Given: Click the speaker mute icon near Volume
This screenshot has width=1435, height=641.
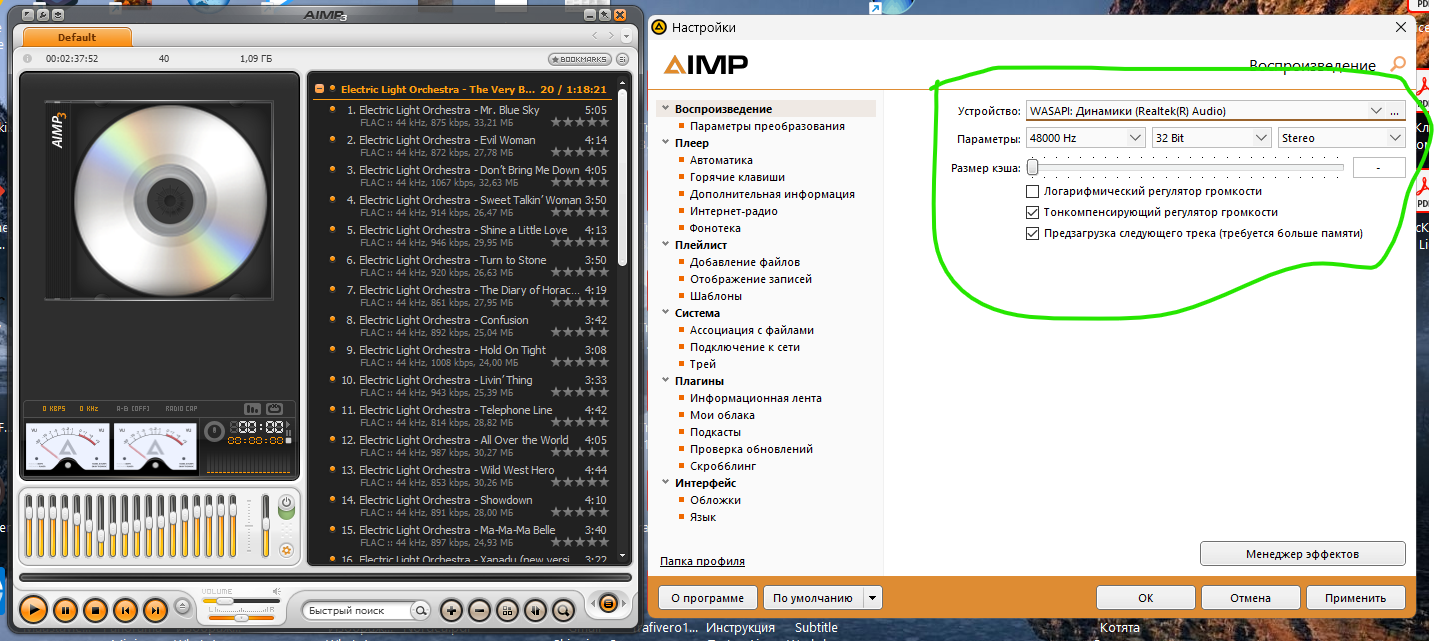Looking at the screenshot, I should tap(277, 591).
